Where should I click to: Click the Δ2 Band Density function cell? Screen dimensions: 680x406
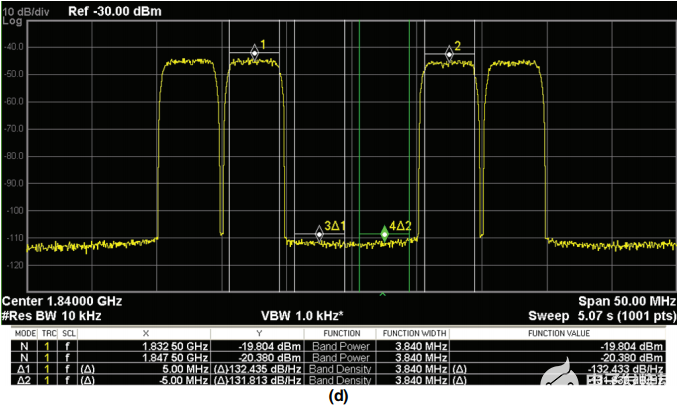(x=340, y=380)
